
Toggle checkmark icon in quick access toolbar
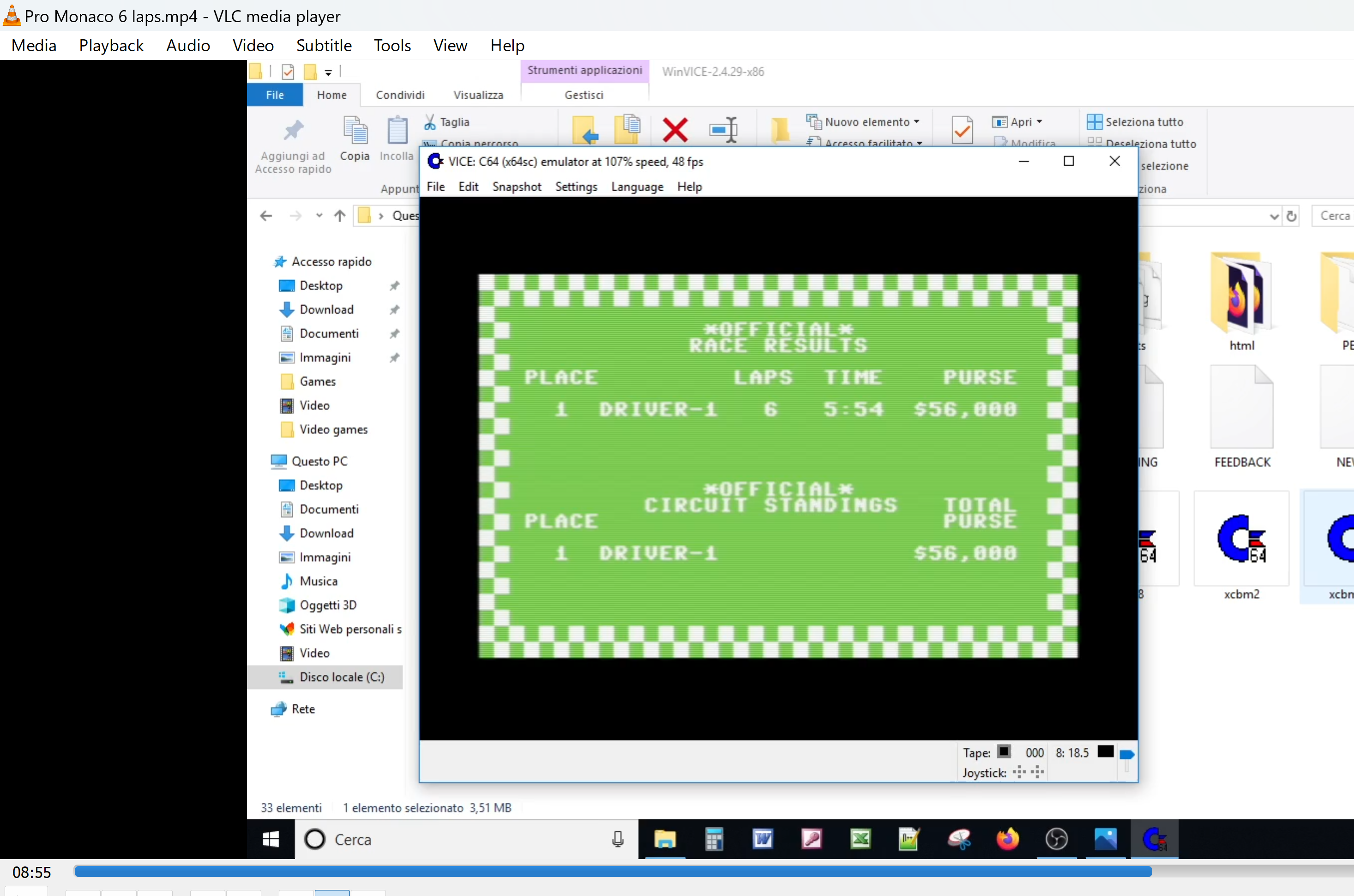click(x=288, y=72)
